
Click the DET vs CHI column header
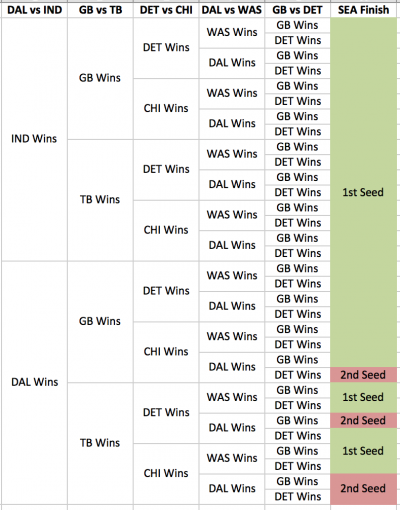pos(166,10)
